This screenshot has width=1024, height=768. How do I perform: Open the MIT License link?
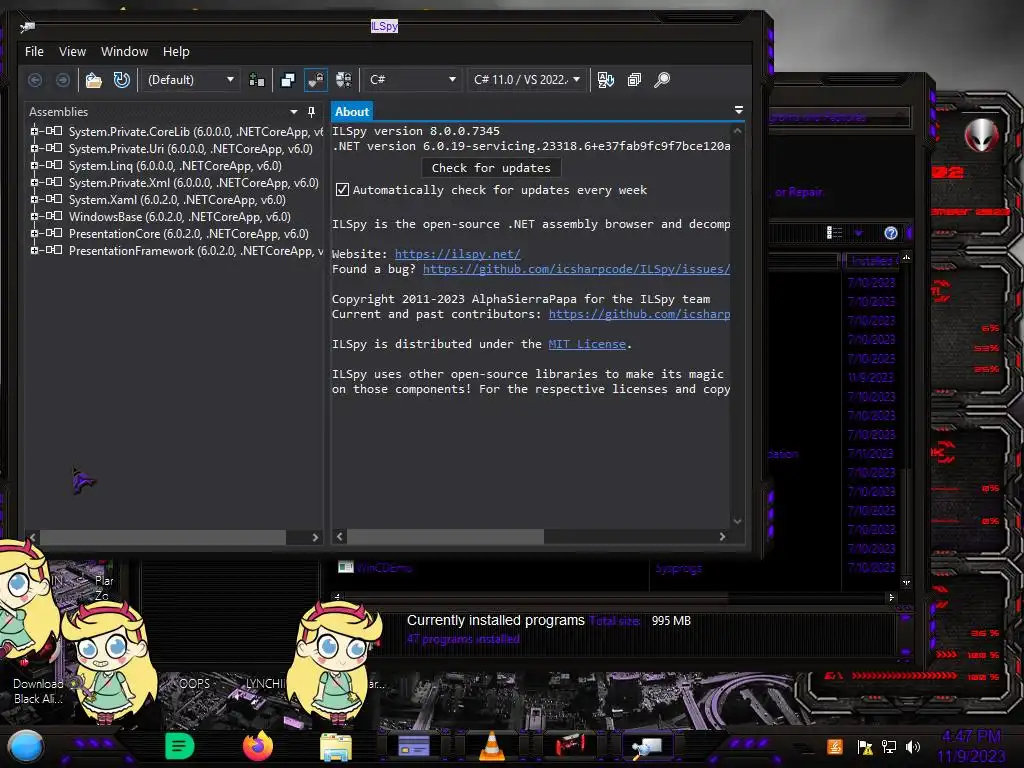[x=587, y=344]
